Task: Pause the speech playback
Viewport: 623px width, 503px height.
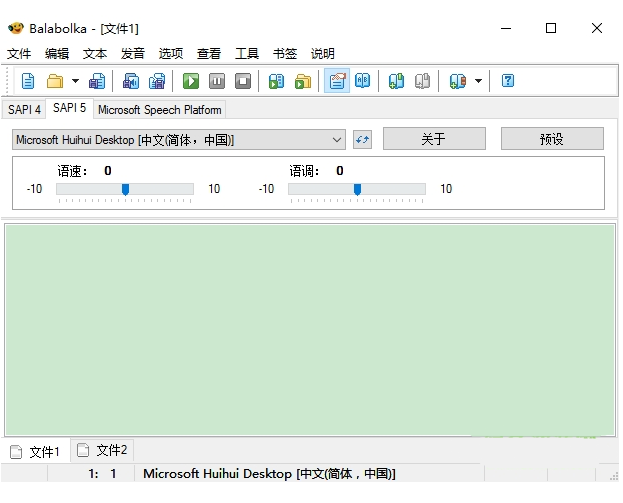Action: coord(217,81)
